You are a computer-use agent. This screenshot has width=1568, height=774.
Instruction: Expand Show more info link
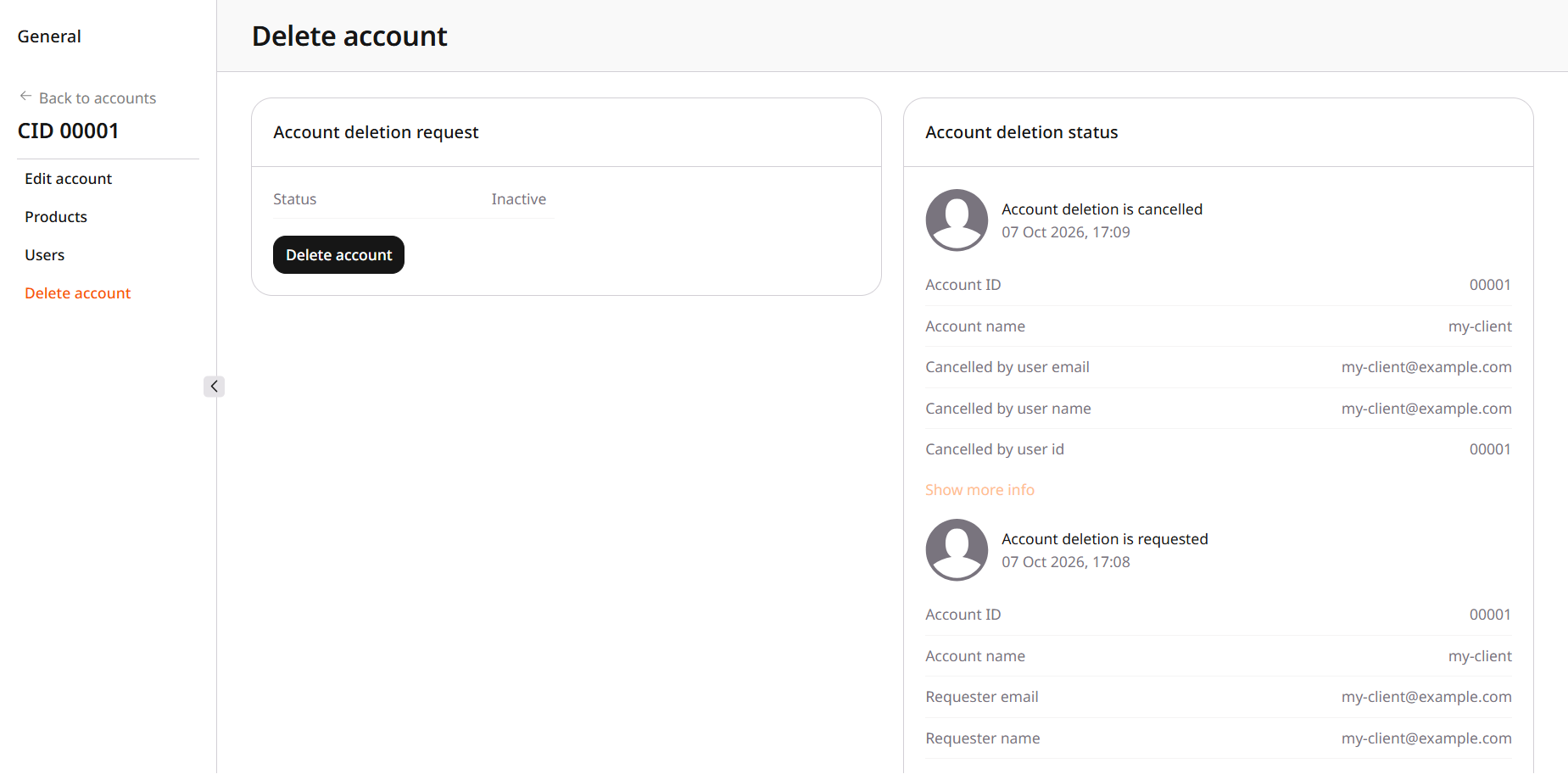[979, 490]
